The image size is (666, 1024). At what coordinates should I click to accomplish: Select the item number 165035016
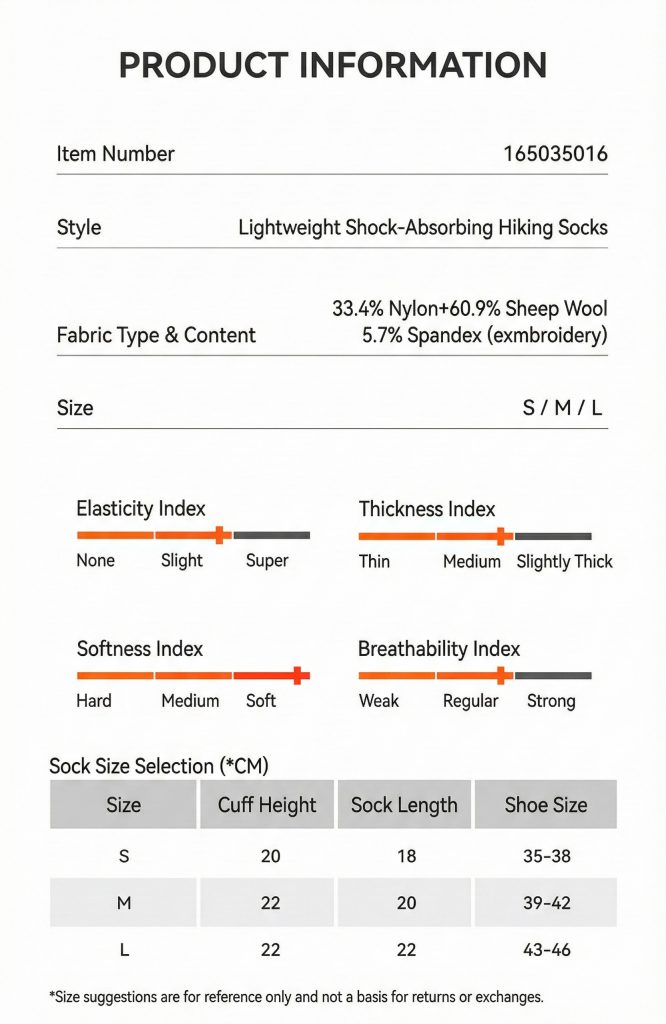555,154
